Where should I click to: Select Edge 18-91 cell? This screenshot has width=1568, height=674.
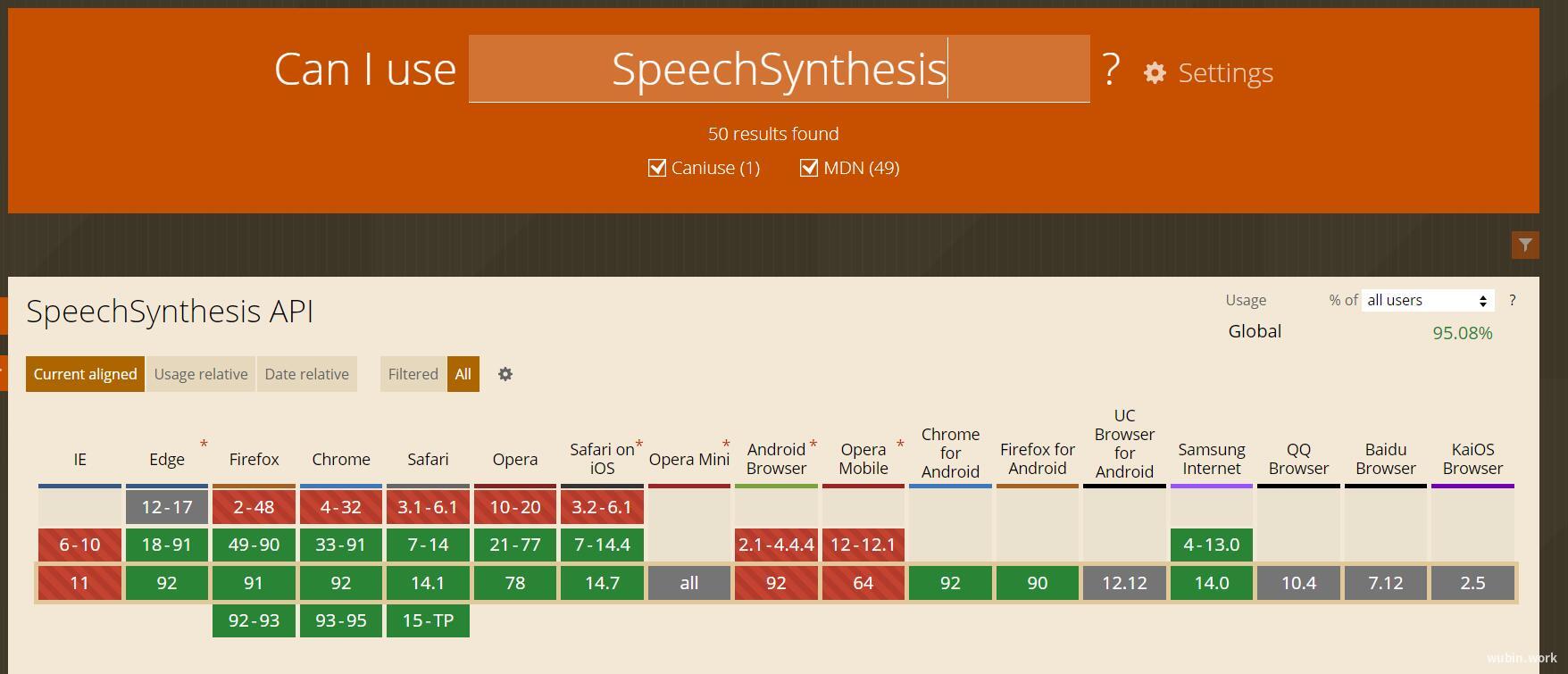pyautogui.click(x=167, y=545)
